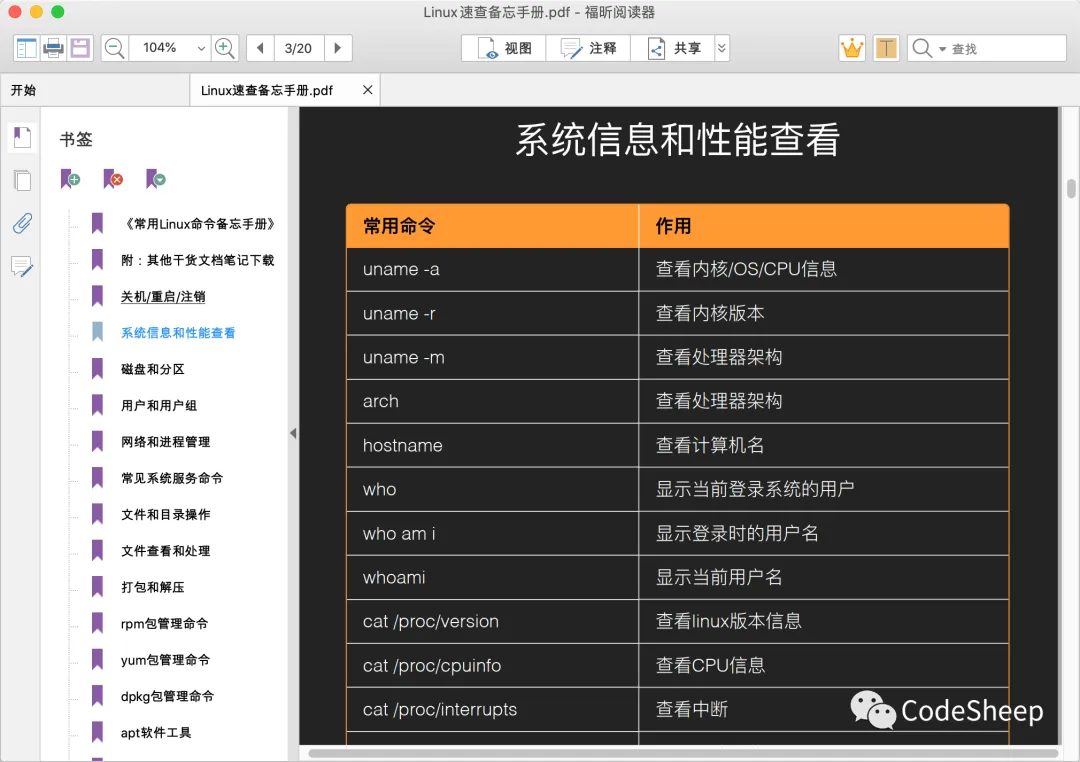Screen dimensions: 1080x762
Task: Open the page thumbnails sidebar icon
Action: (x=22, y=181)
